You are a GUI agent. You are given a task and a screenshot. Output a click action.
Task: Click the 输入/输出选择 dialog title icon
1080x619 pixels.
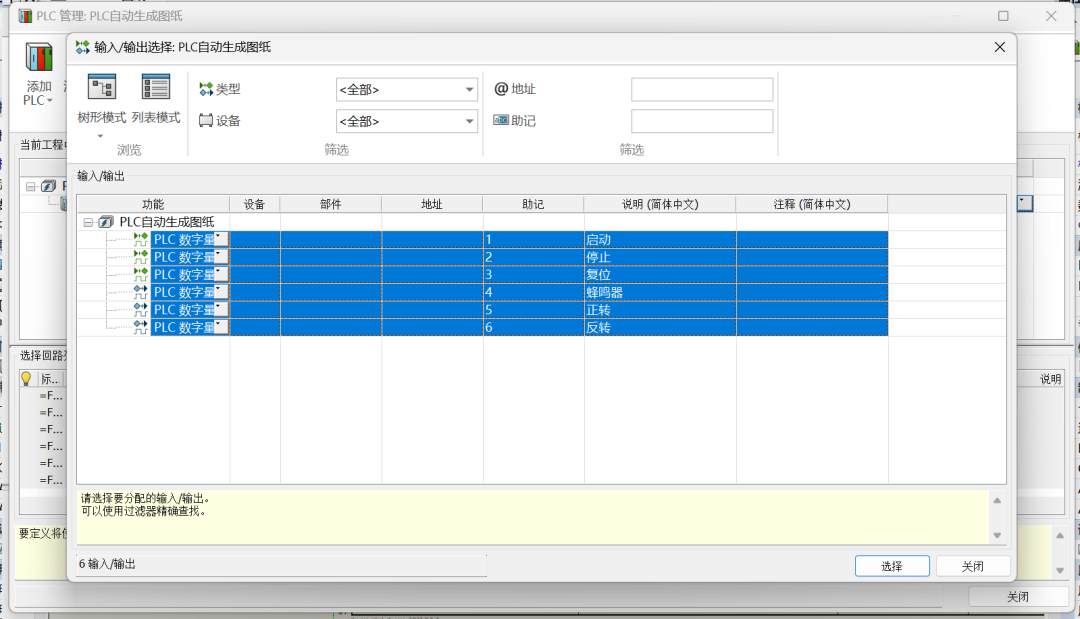click(83, 47)
